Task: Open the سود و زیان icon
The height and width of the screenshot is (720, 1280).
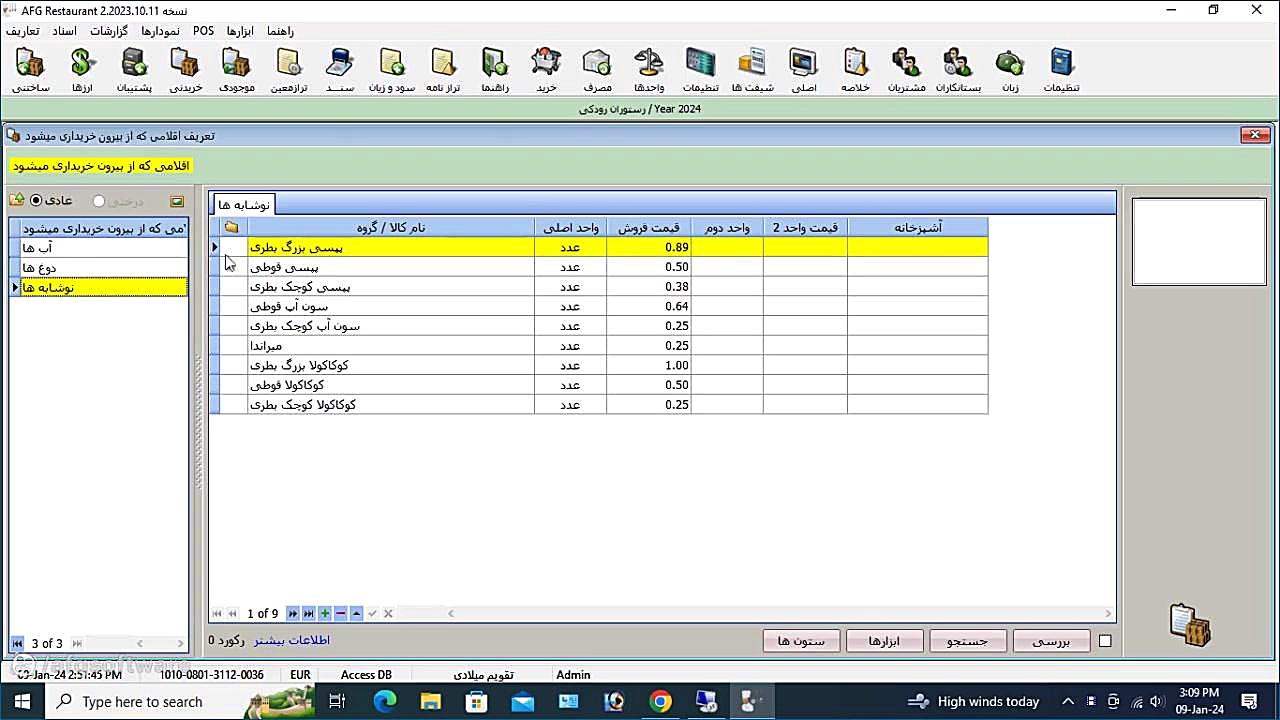Action: pos(392,70)
